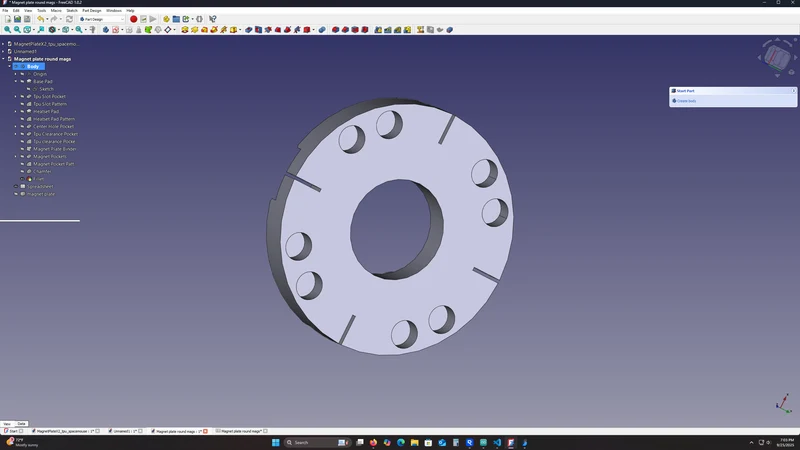Collapse the Base Pad node

tap(16, 81)
